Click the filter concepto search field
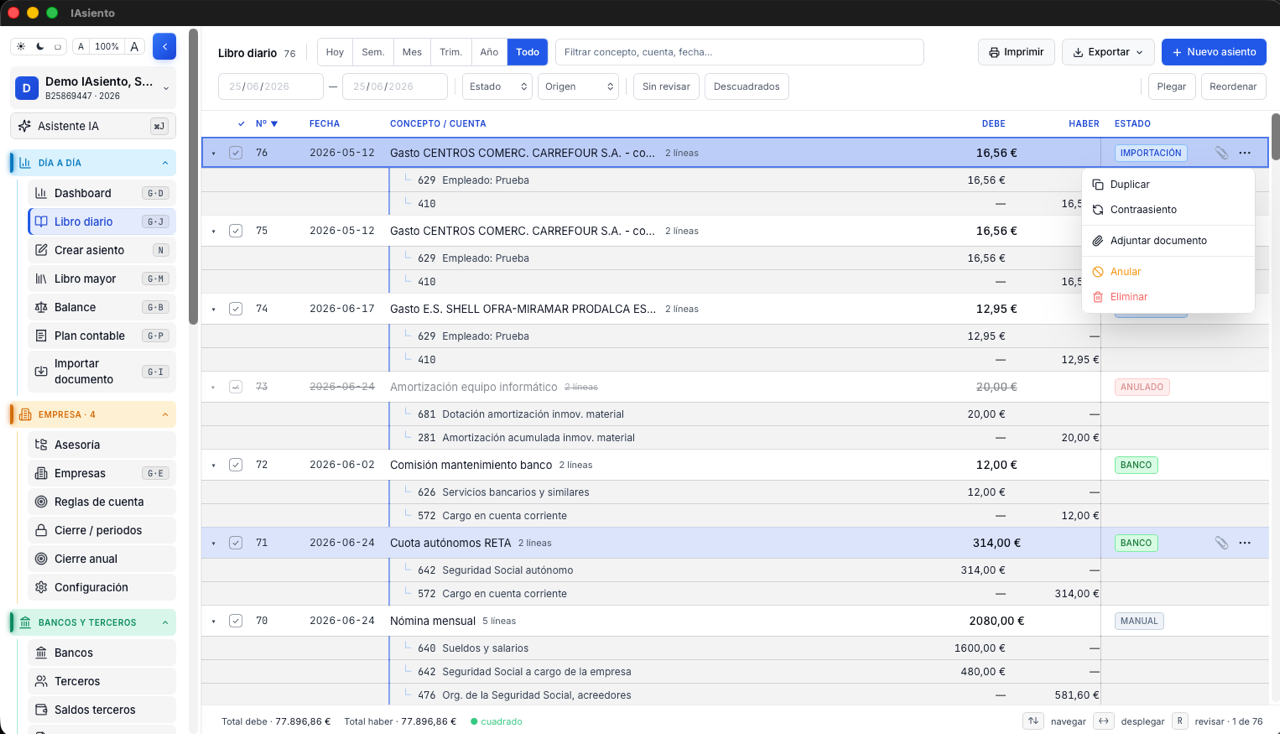This screenshot has width=1280, height=734. [740, 52]
